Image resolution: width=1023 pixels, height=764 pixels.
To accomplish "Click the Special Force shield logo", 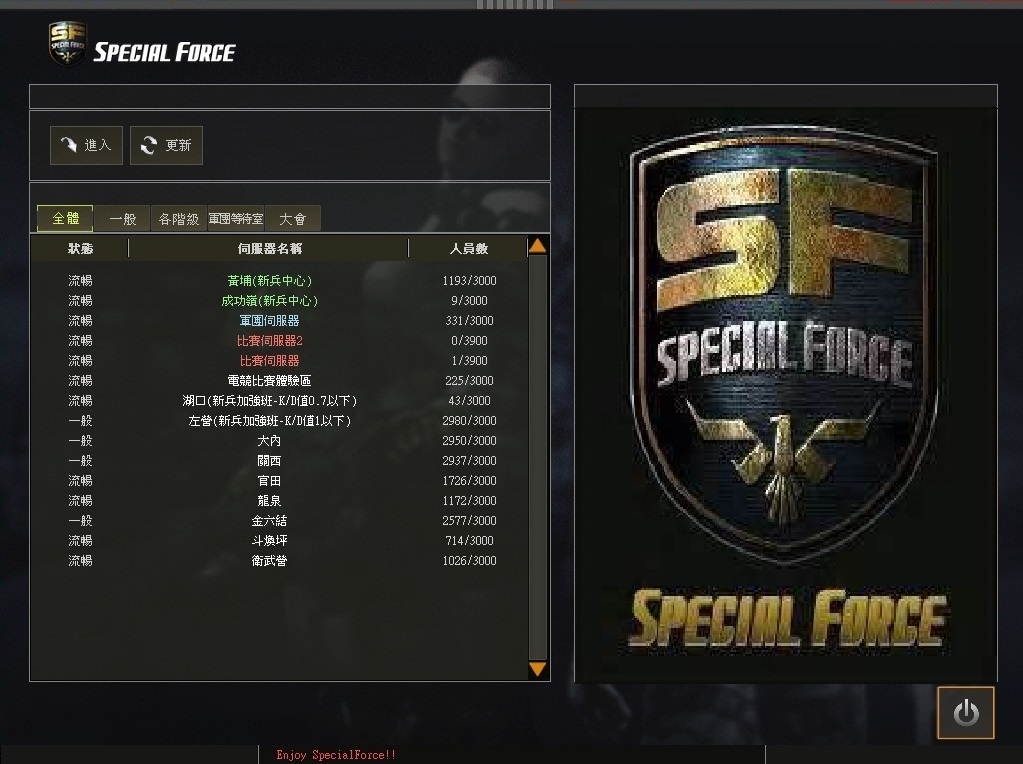I will 67,44.
